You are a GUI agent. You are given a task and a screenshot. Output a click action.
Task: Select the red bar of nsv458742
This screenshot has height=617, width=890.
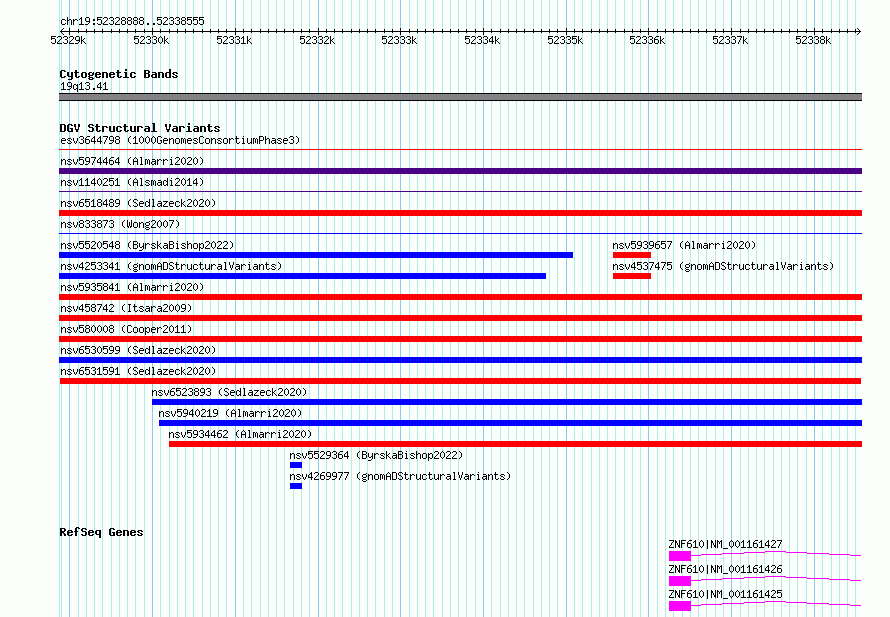[x=460, y=318]
